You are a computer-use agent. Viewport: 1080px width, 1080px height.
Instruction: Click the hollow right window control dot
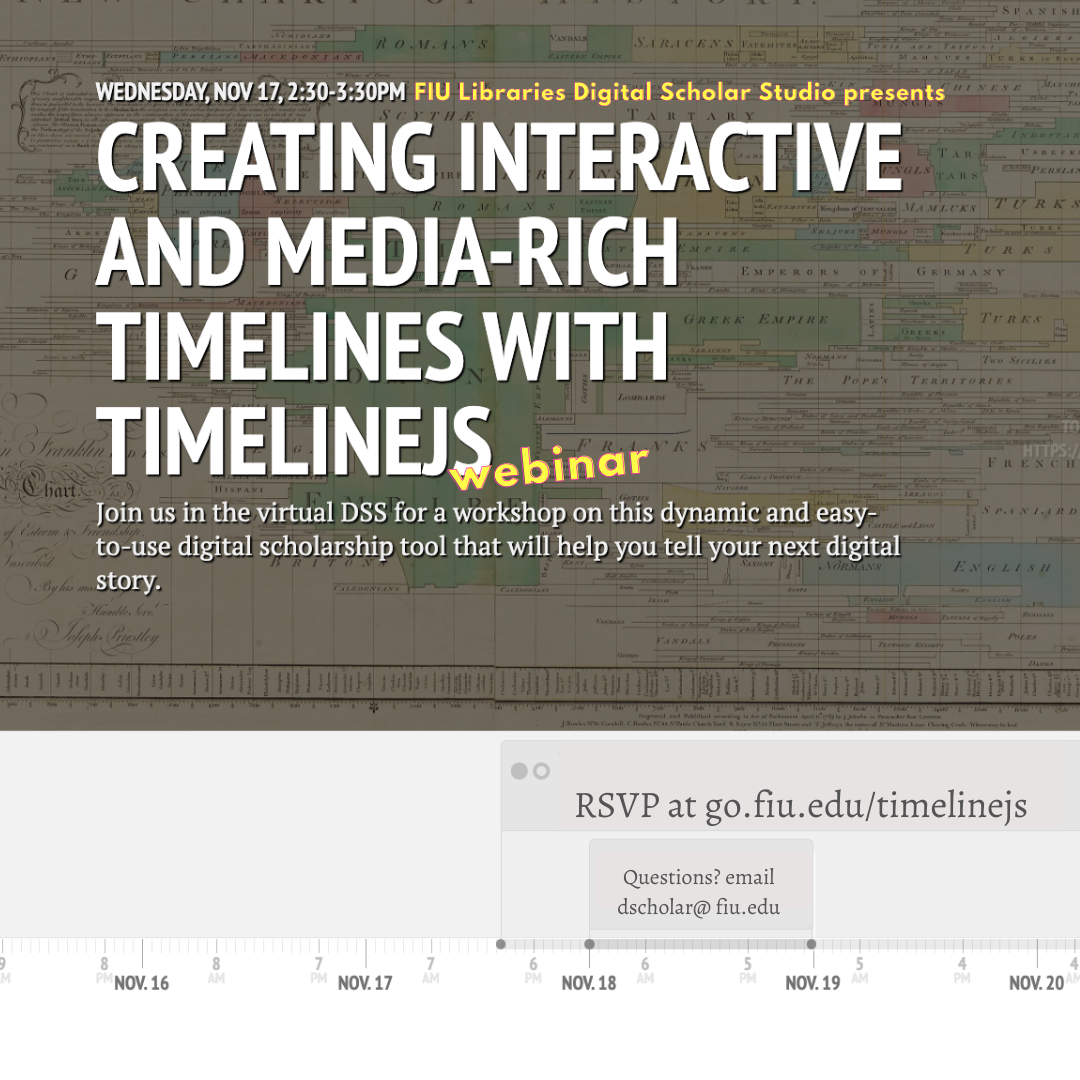tap(543, 771)
